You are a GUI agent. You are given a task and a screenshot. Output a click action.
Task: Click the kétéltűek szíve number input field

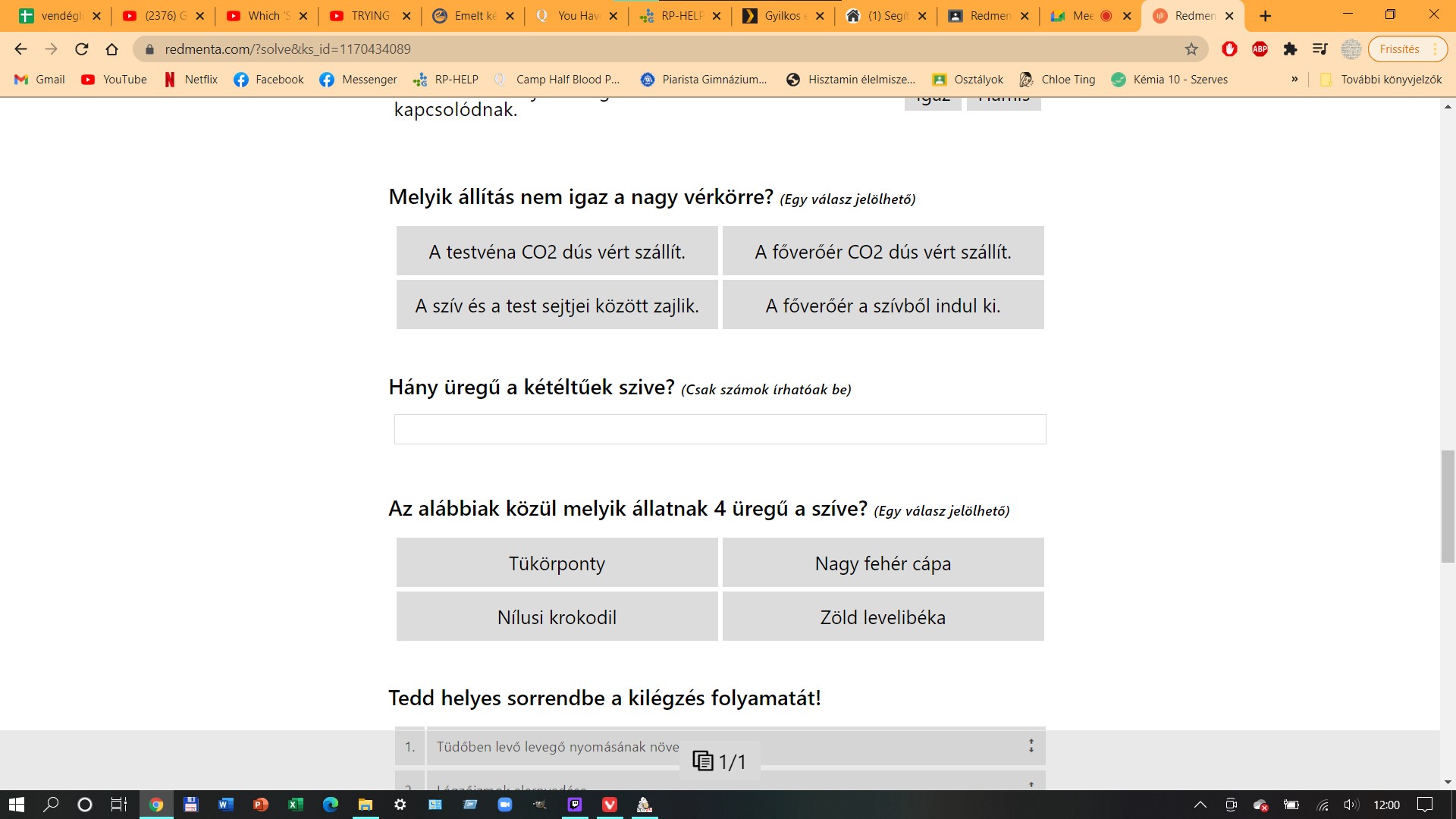720,429
